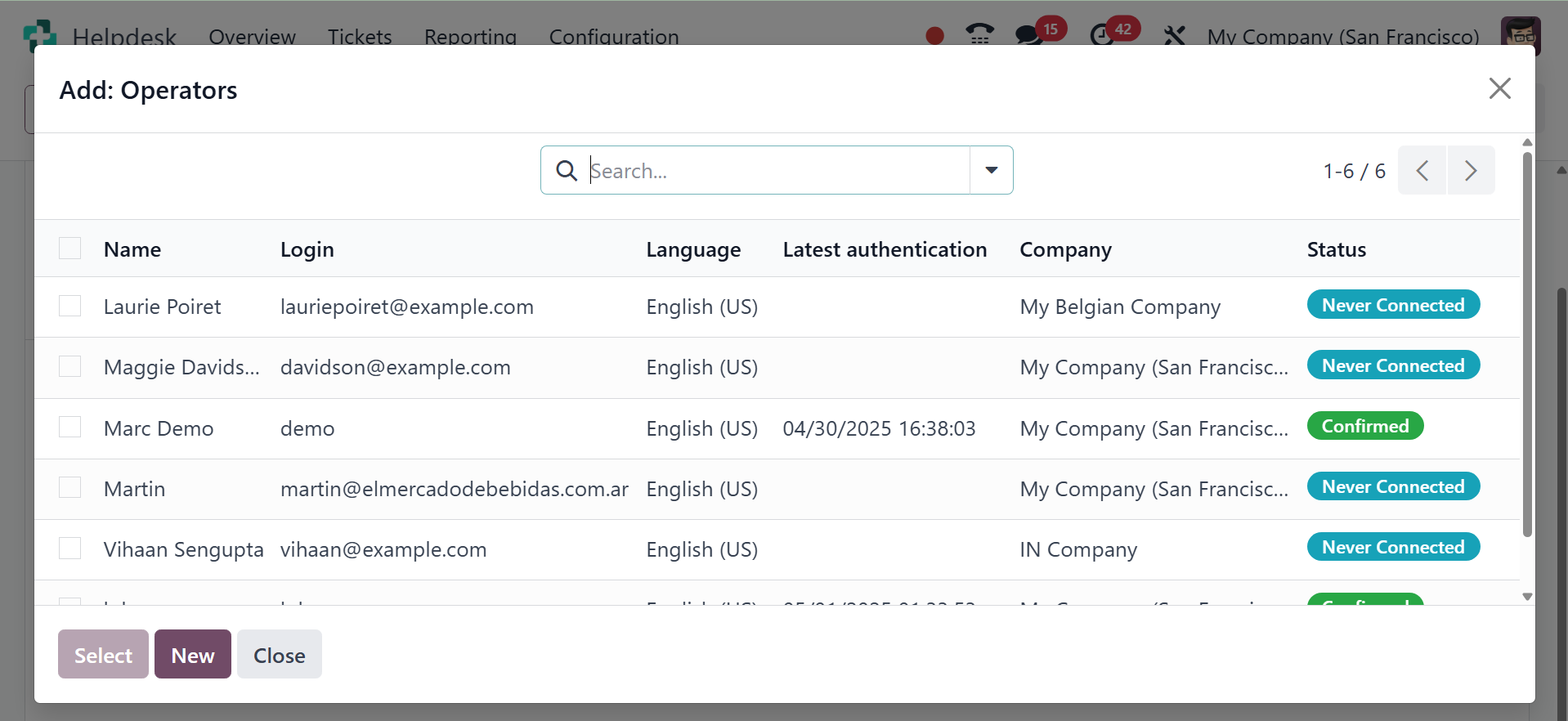Toggle the select-all header checkbox
The height and width of the screenshot is (721, 1568).
click(x=70, y=249)
